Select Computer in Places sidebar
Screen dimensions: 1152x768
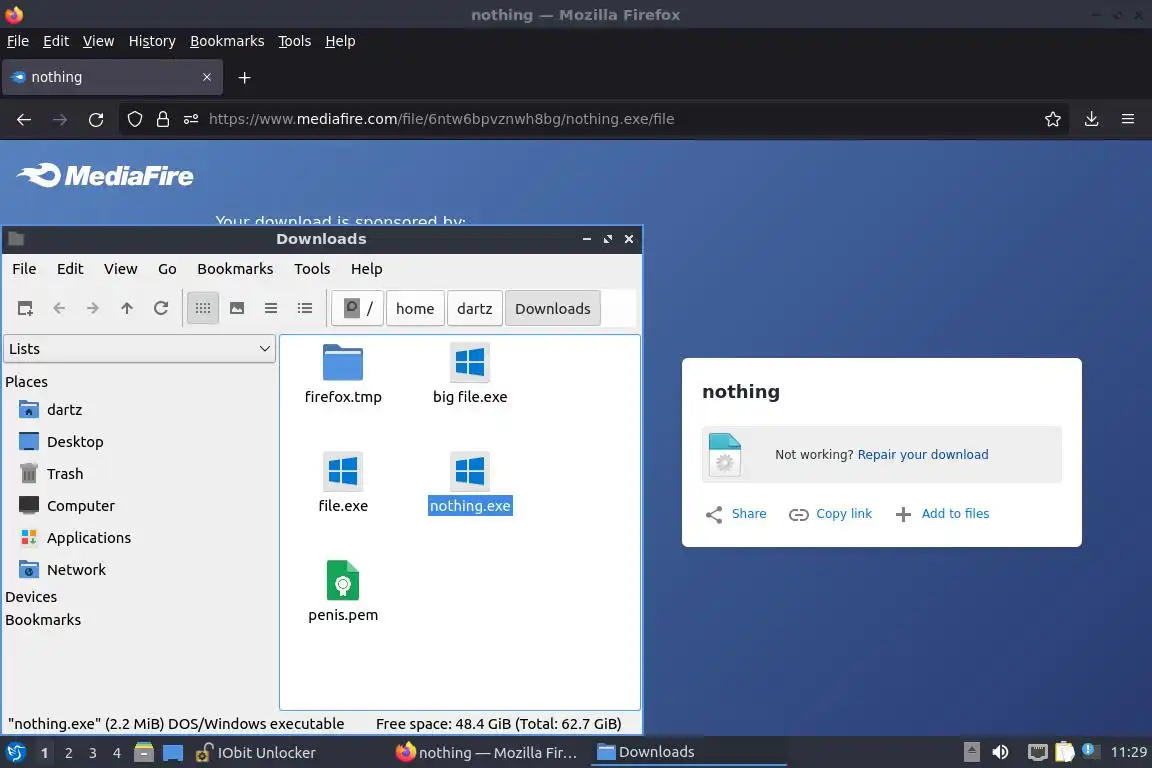pos(81,506)
